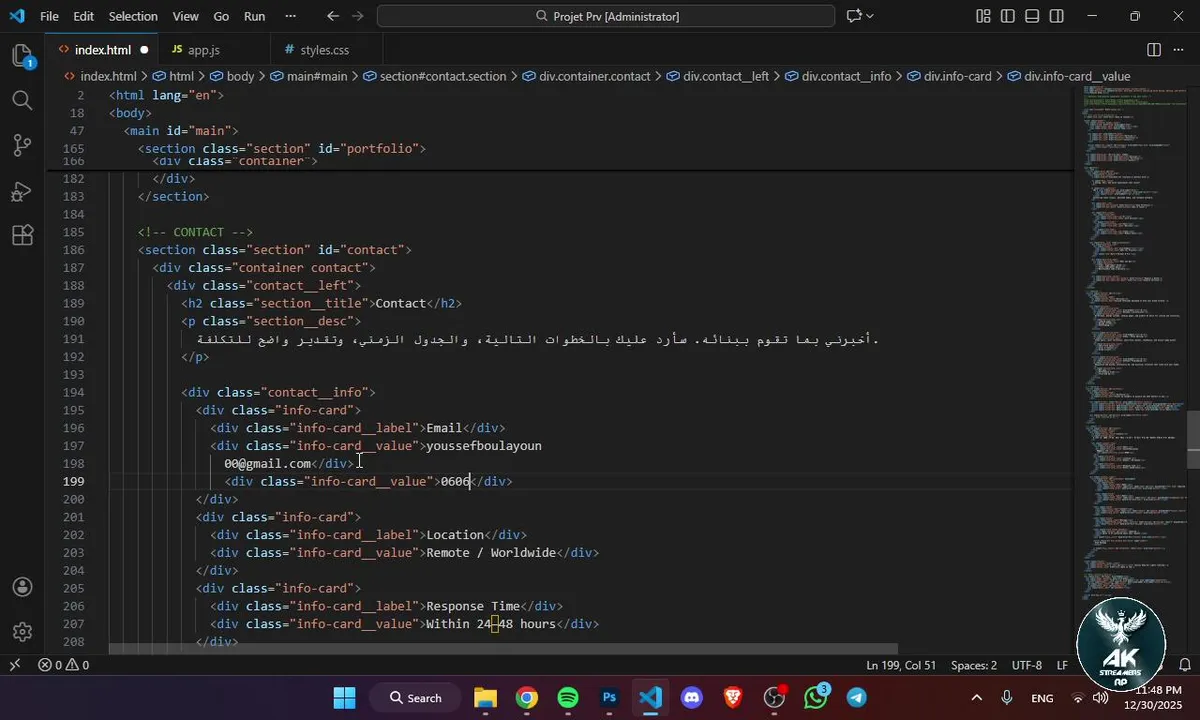This screenshot has height=720, width=1200.
Task: Expand the title bar menu overflow ellipsis
Action: (x=291, y=16)
